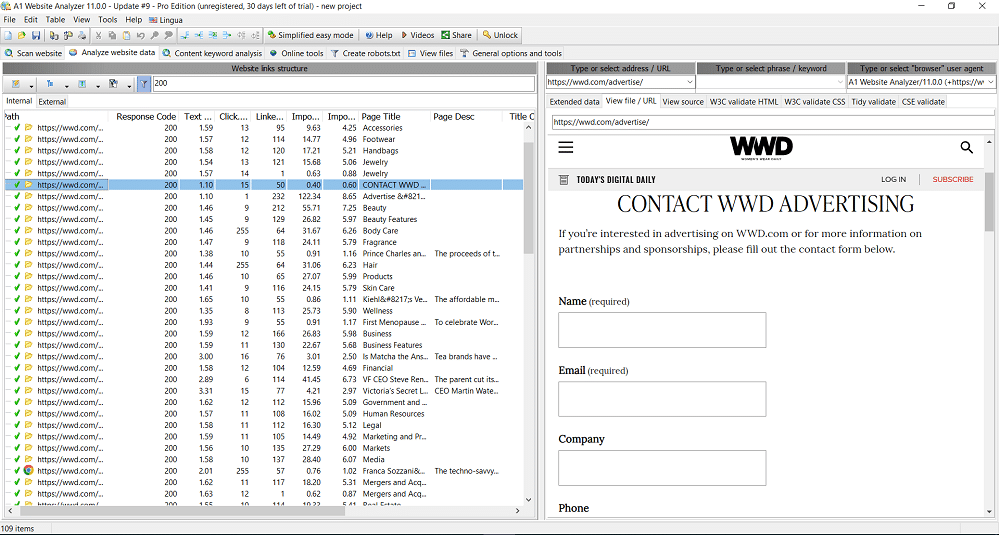The image size is (1000, 535).
Task: Click the Company input field
Action: [662, 468]
